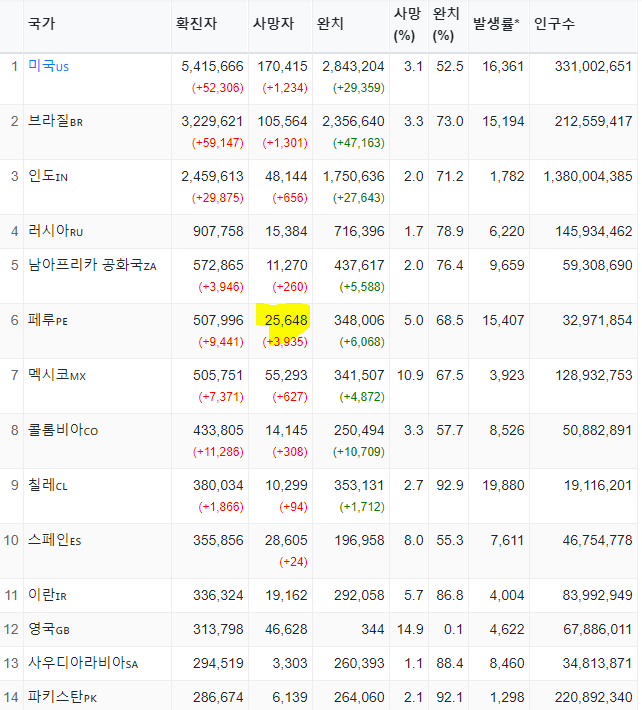Image resolution: width=642 pixels, height=710 pixels.
Task: Click Chile confirmed cases 380,034
Action: pos(218,485)
